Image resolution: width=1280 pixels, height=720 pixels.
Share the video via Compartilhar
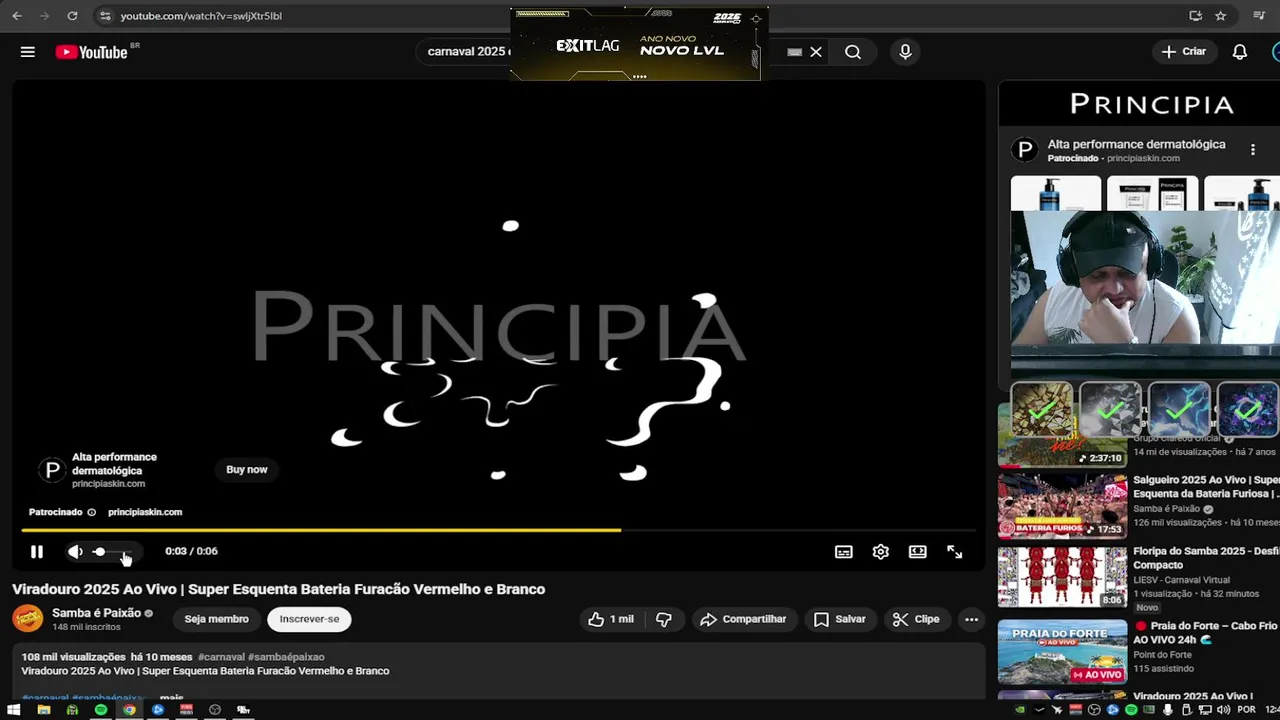743,619
